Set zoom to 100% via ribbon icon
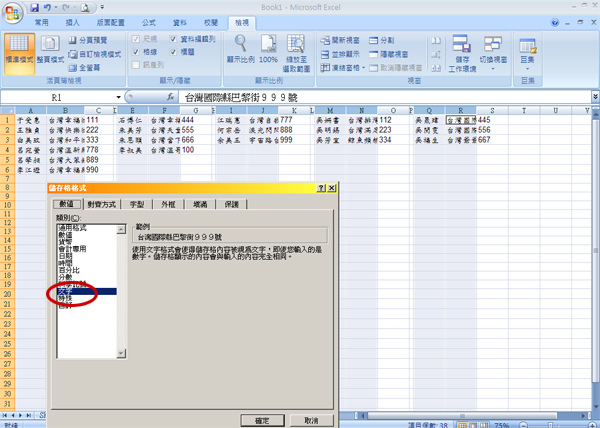This screenshot has width=600, height=428. (268, 49)
